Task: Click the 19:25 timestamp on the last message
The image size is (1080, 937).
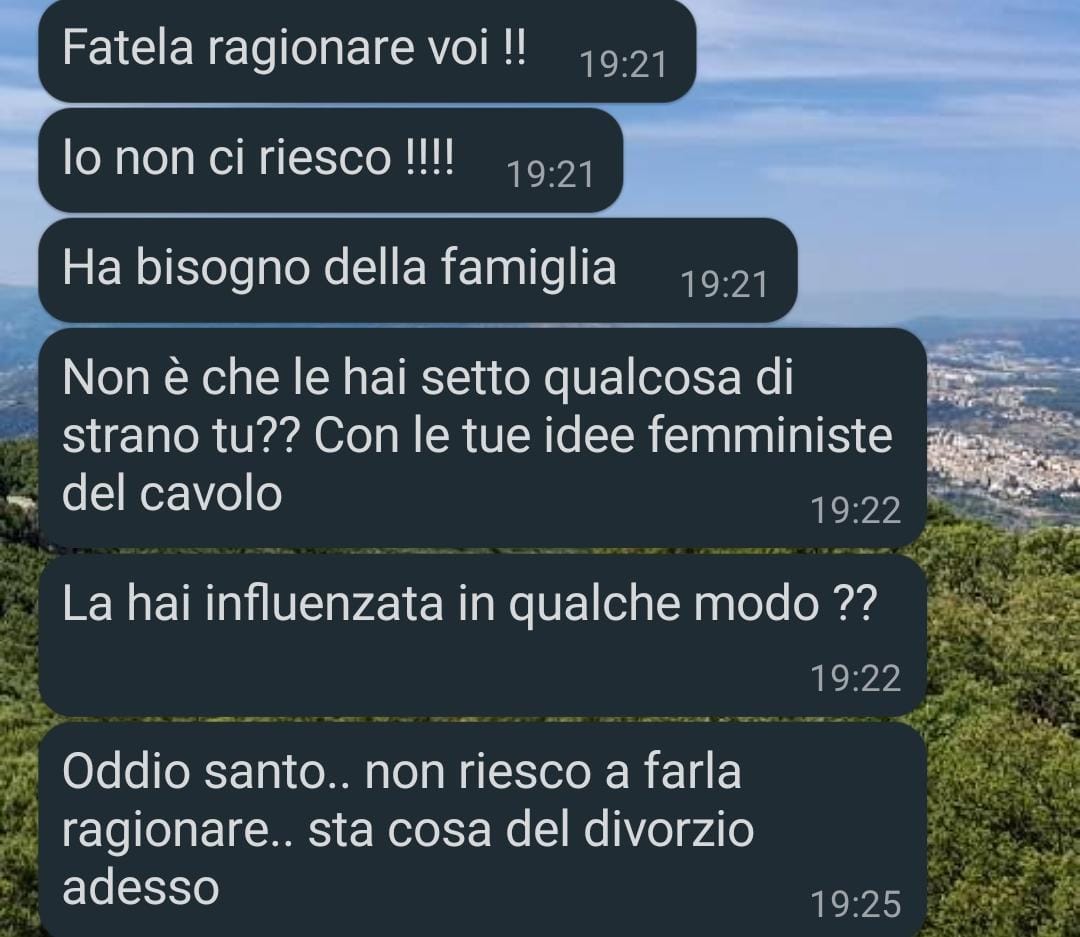Action: 855,904
